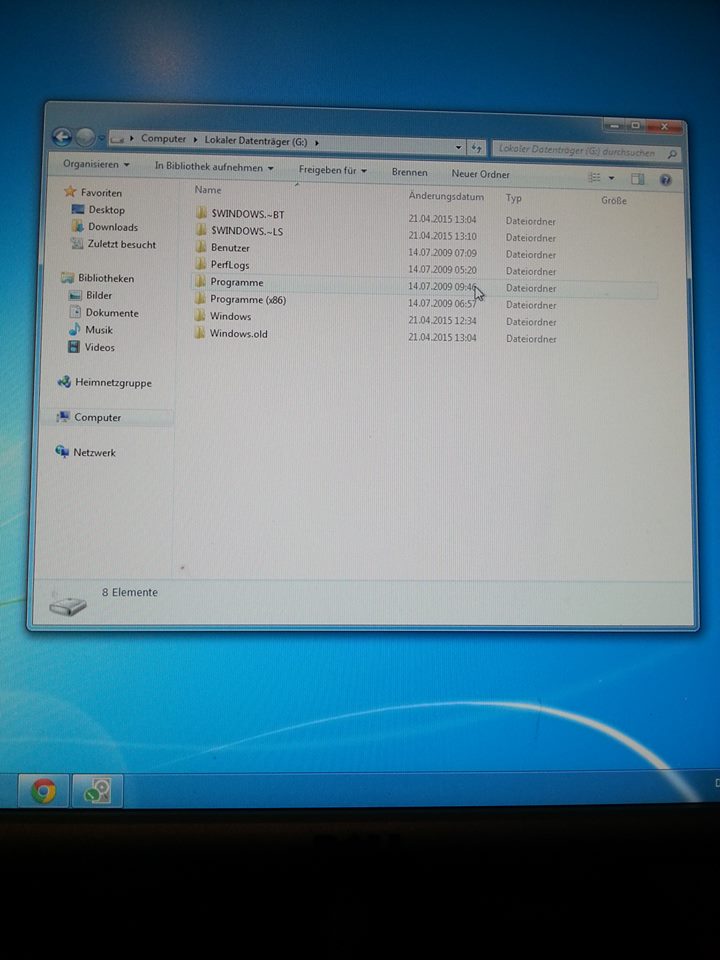
Task: Open the address bar history dropdown
Action: coord(458,147)
